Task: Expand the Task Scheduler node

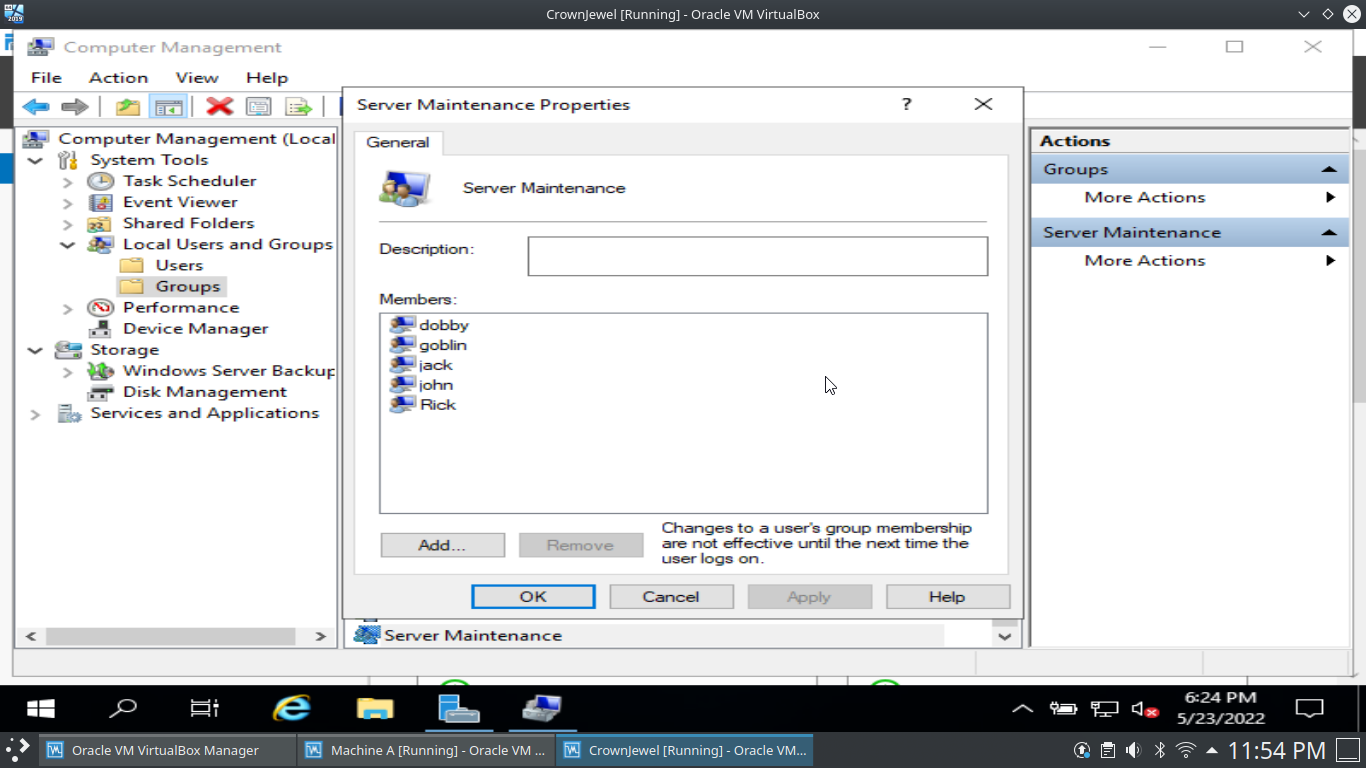Action: (67, 182)
